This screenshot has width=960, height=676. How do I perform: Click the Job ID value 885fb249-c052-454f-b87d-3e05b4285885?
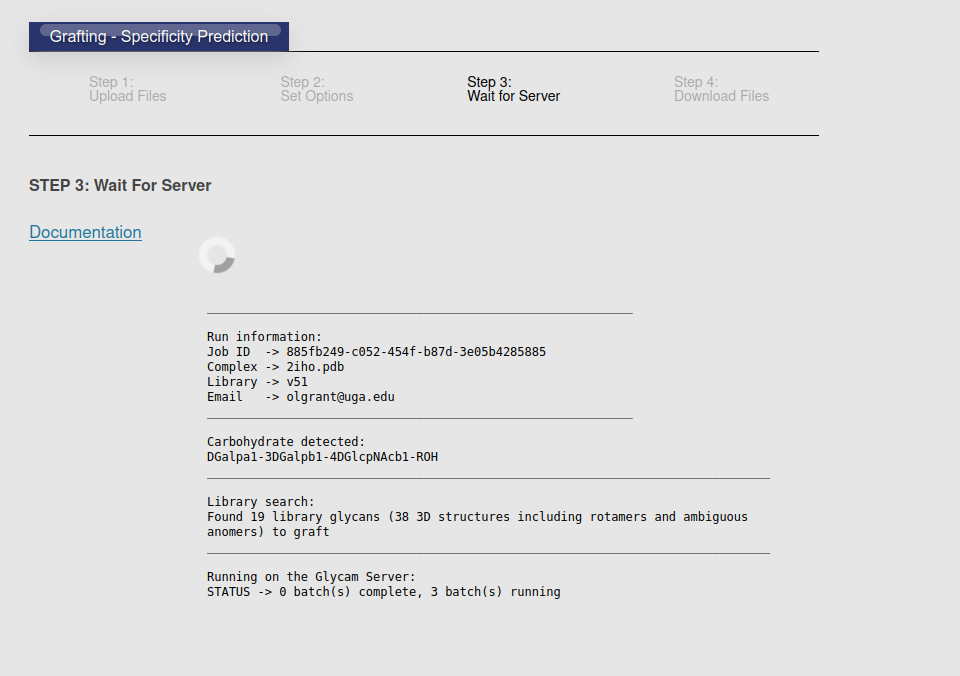pos(416,352)
